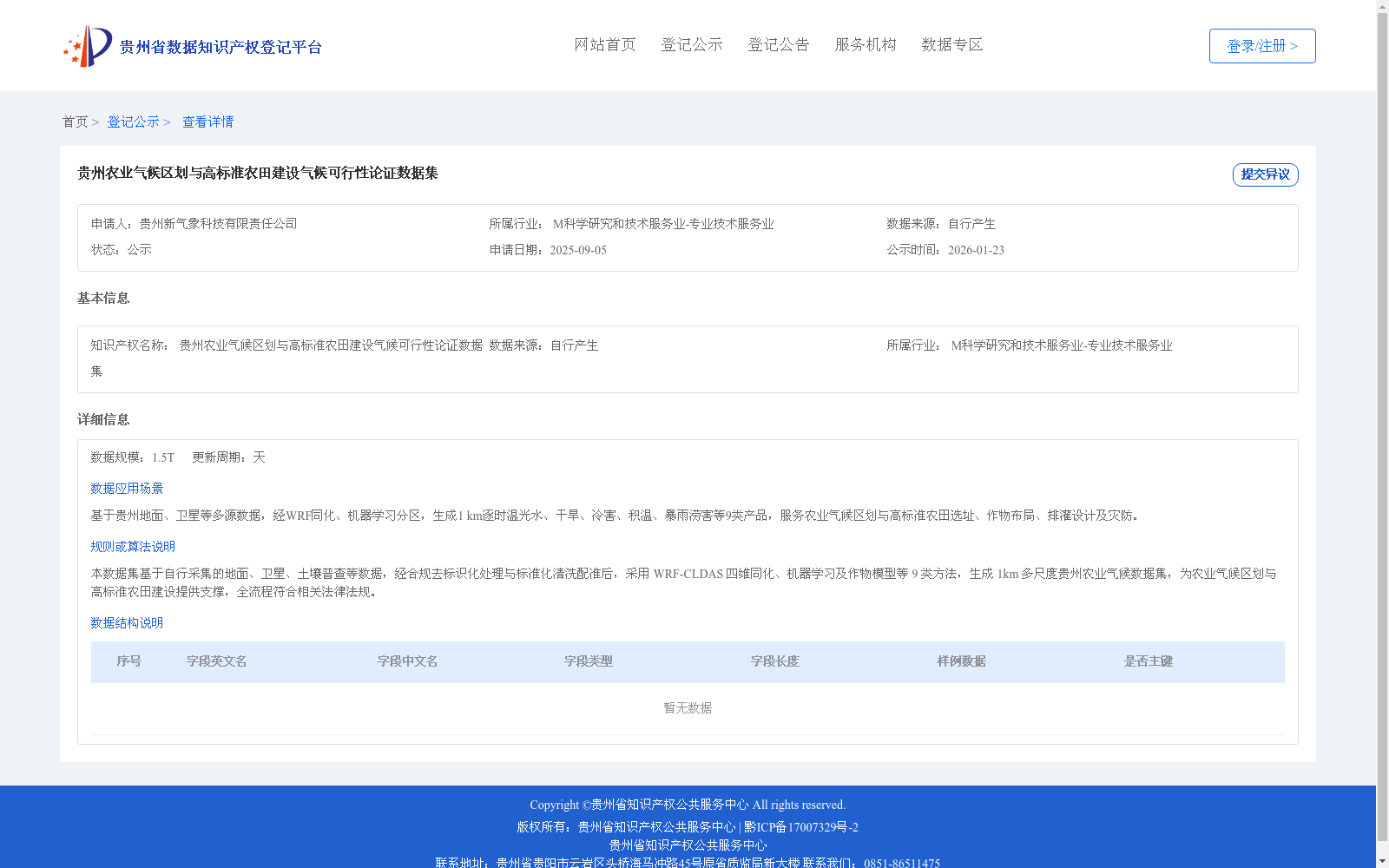
Task: Click the 是否主键 column header
Action: pos(1149,661)
